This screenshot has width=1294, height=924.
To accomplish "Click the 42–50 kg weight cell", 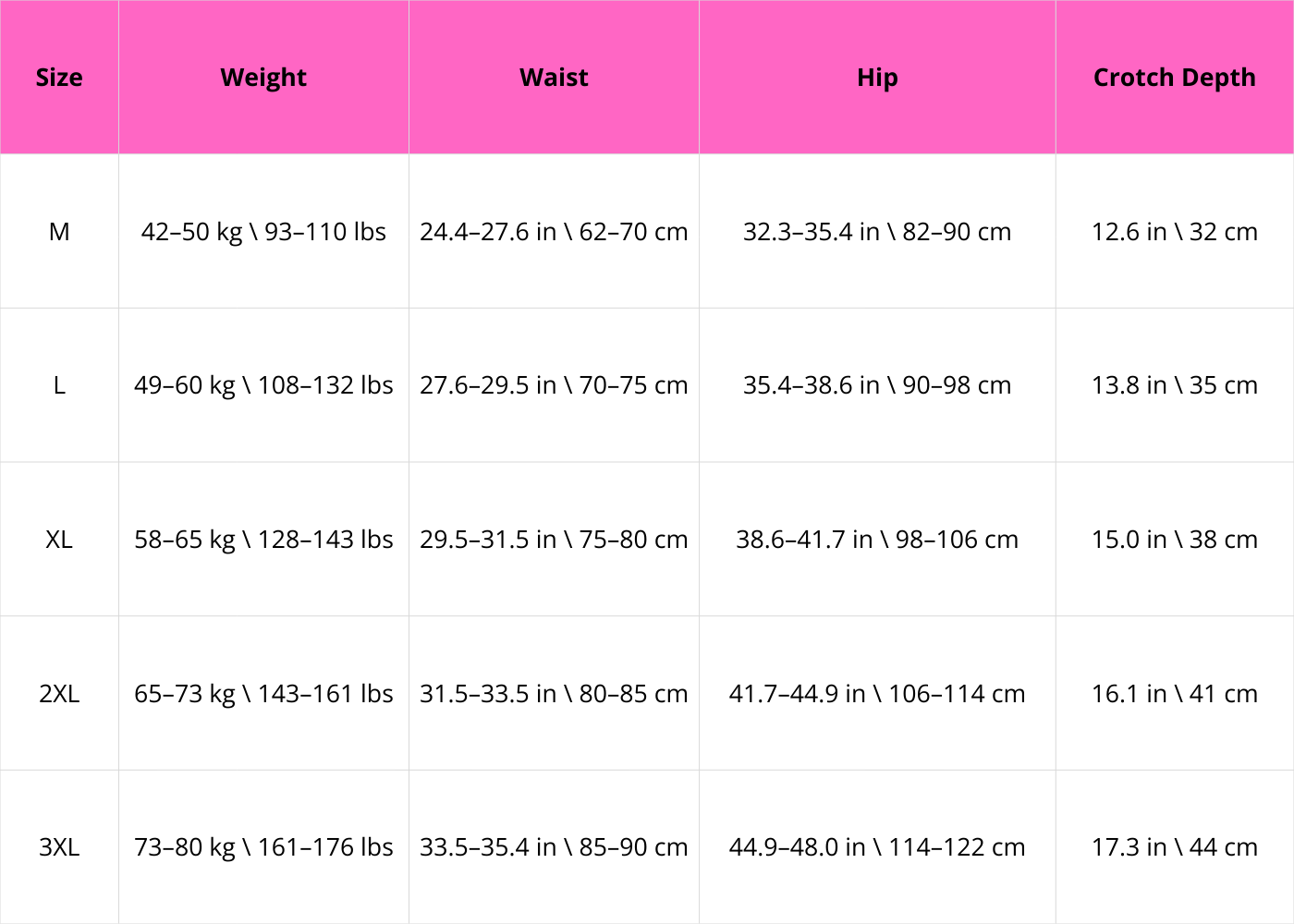I will pyautogui.click(x=263, y=232).
